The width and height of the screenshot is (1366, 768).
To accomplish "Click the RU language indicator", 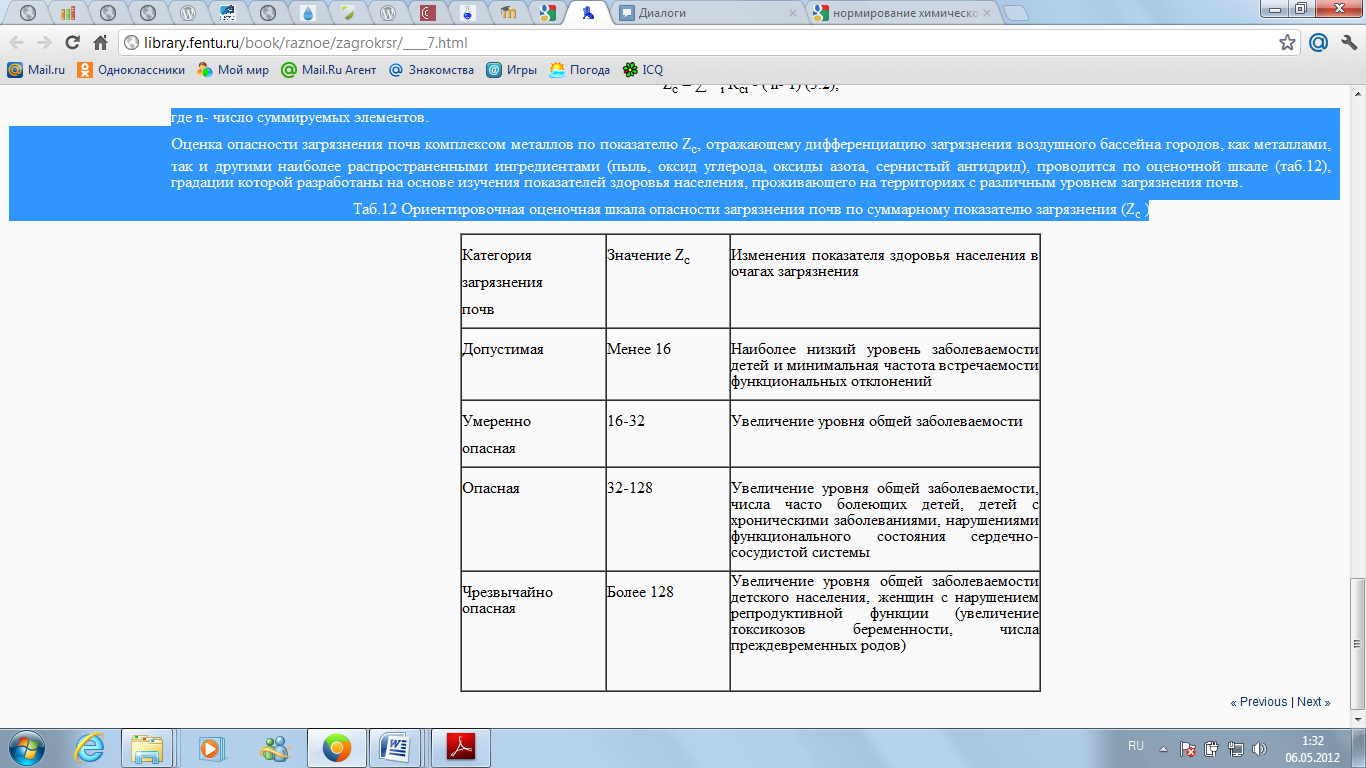I will click(1136, 746).
